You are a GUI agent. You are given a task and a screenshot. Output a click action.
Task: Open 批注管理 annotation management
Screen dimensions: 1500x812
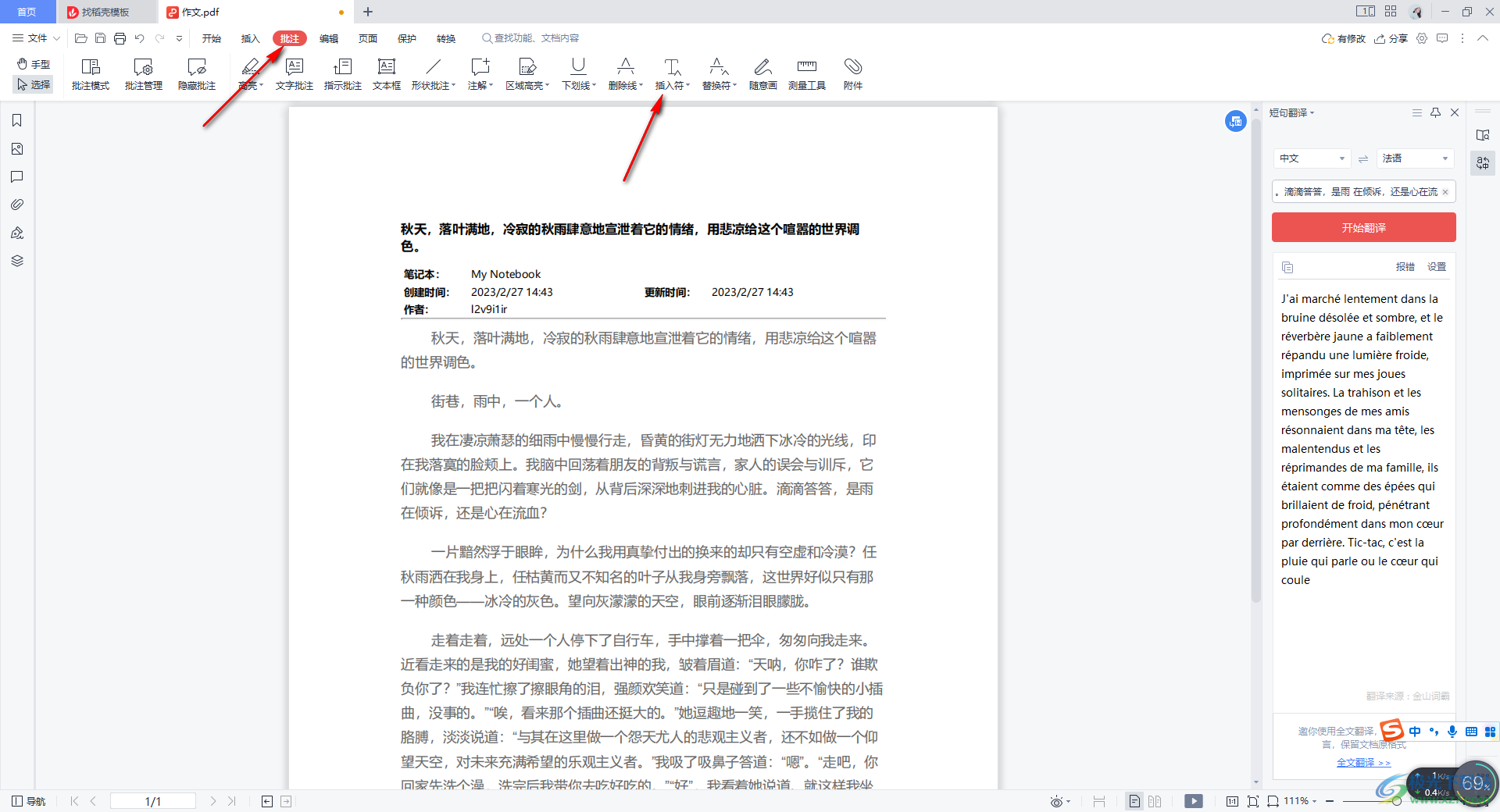point(144,74)
